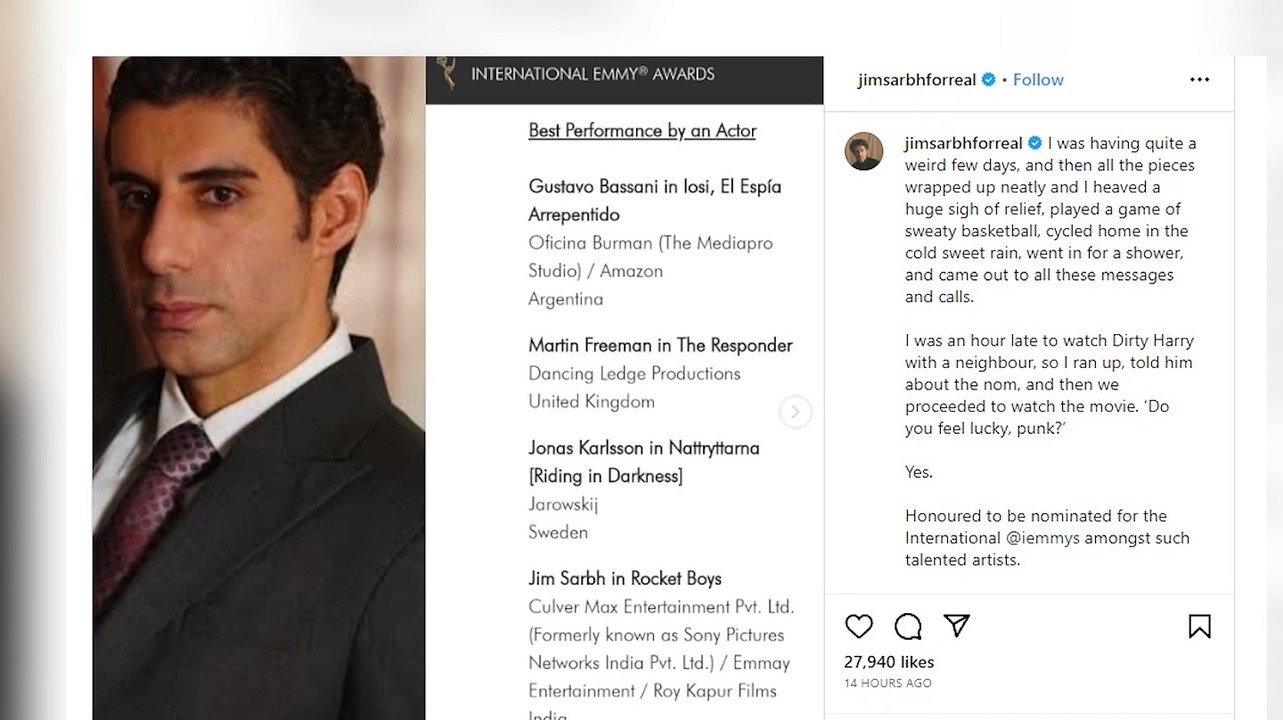Click verified badge in the caption
Screen dimensions: 1283x720
pos(1035,143)
